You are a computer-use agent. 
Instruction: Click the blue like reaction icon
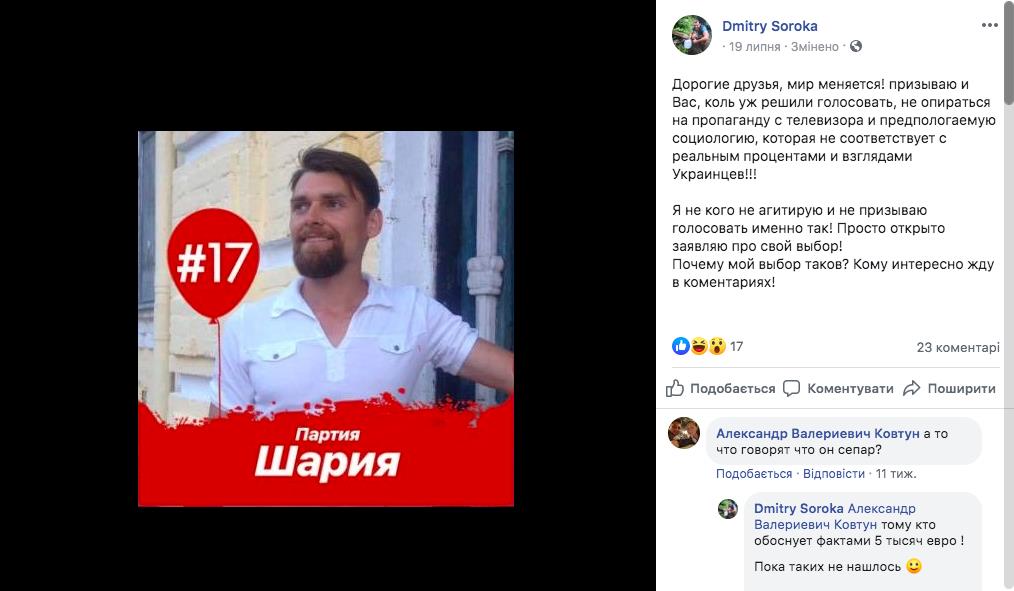tap(680, 347)
